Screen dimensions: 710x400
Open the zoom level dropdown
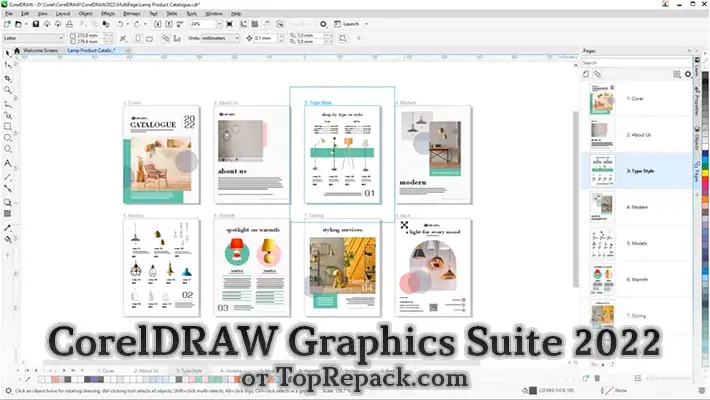click(x=219, y=24)
